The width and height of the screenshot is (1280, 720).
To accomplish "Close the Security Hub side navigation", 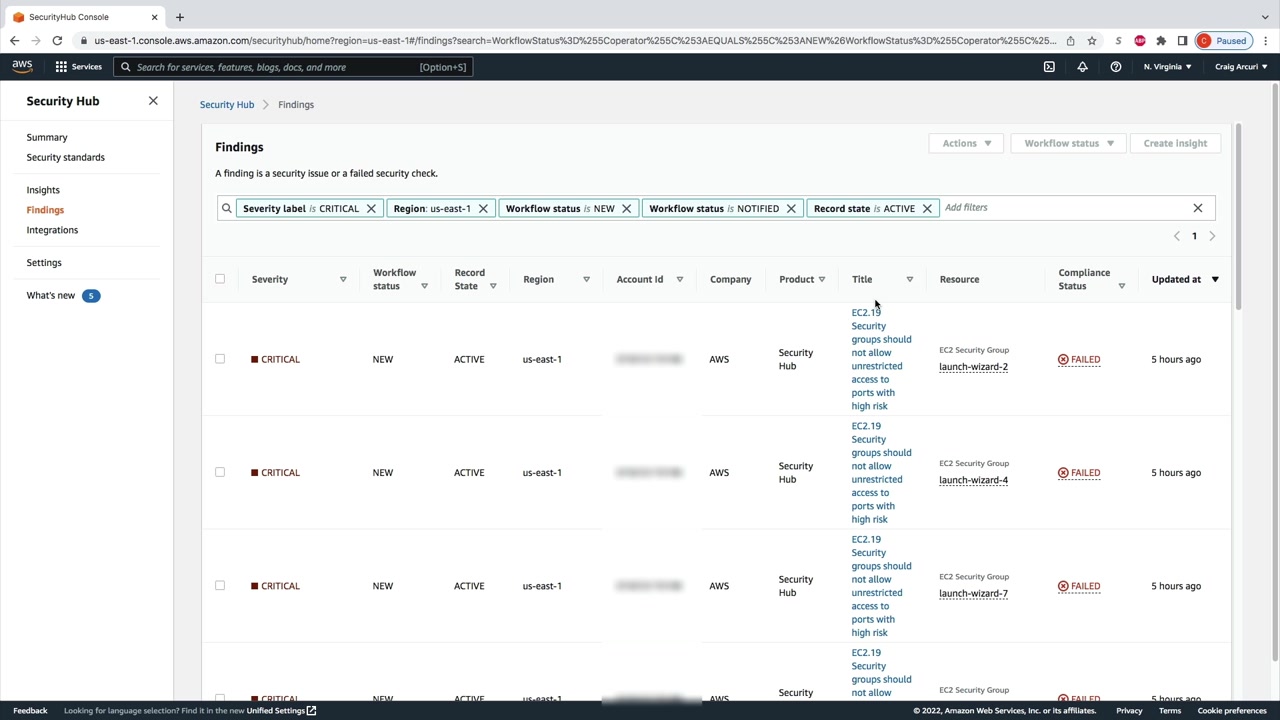I will point(153,101).
